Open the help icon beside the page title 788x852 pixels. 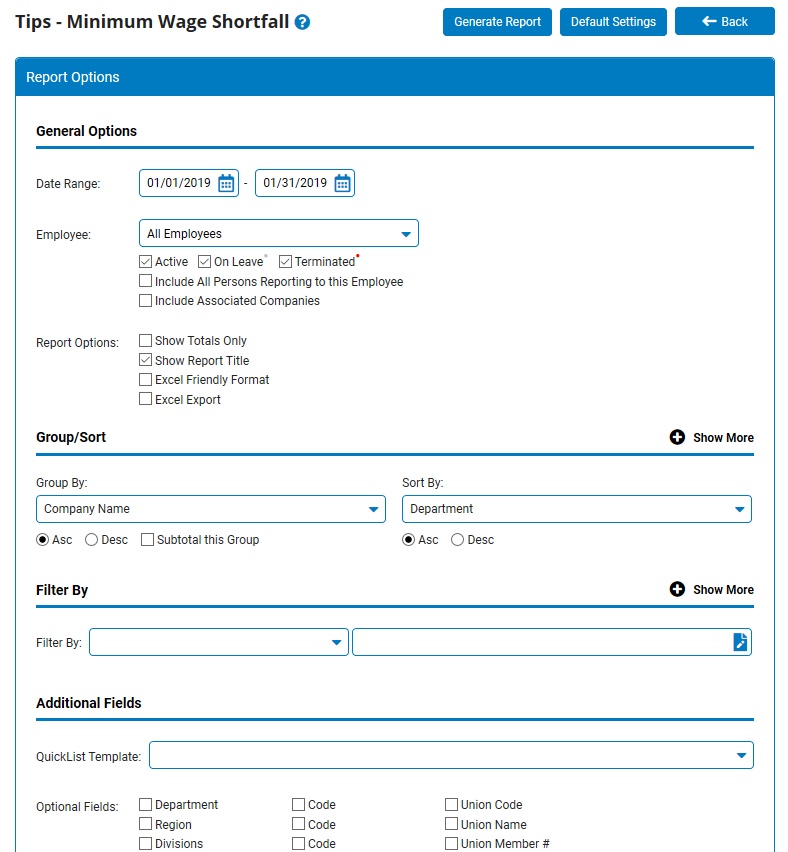[302, 22]
